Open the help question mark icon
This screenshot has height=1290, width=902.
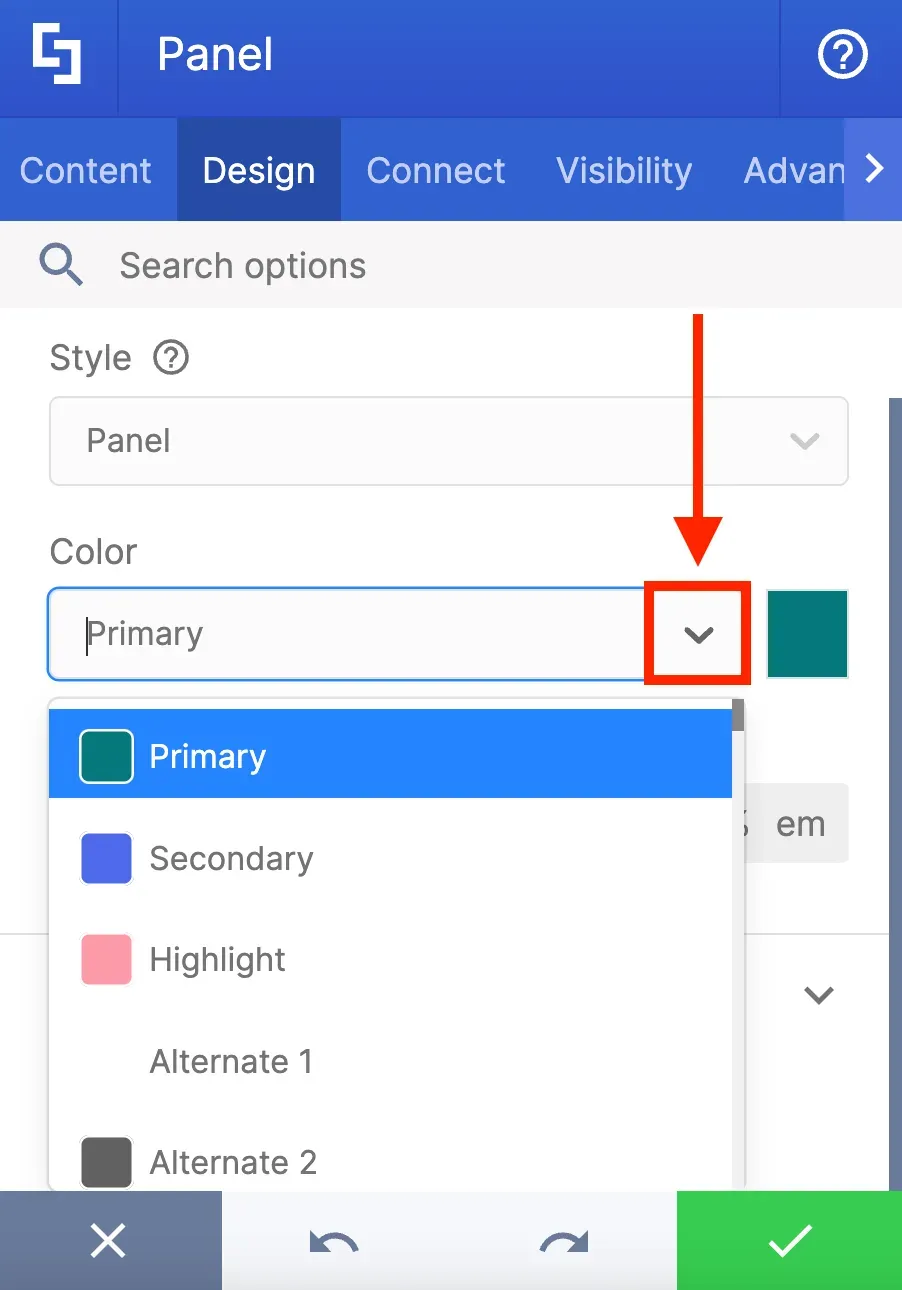(x=841, y=55)
